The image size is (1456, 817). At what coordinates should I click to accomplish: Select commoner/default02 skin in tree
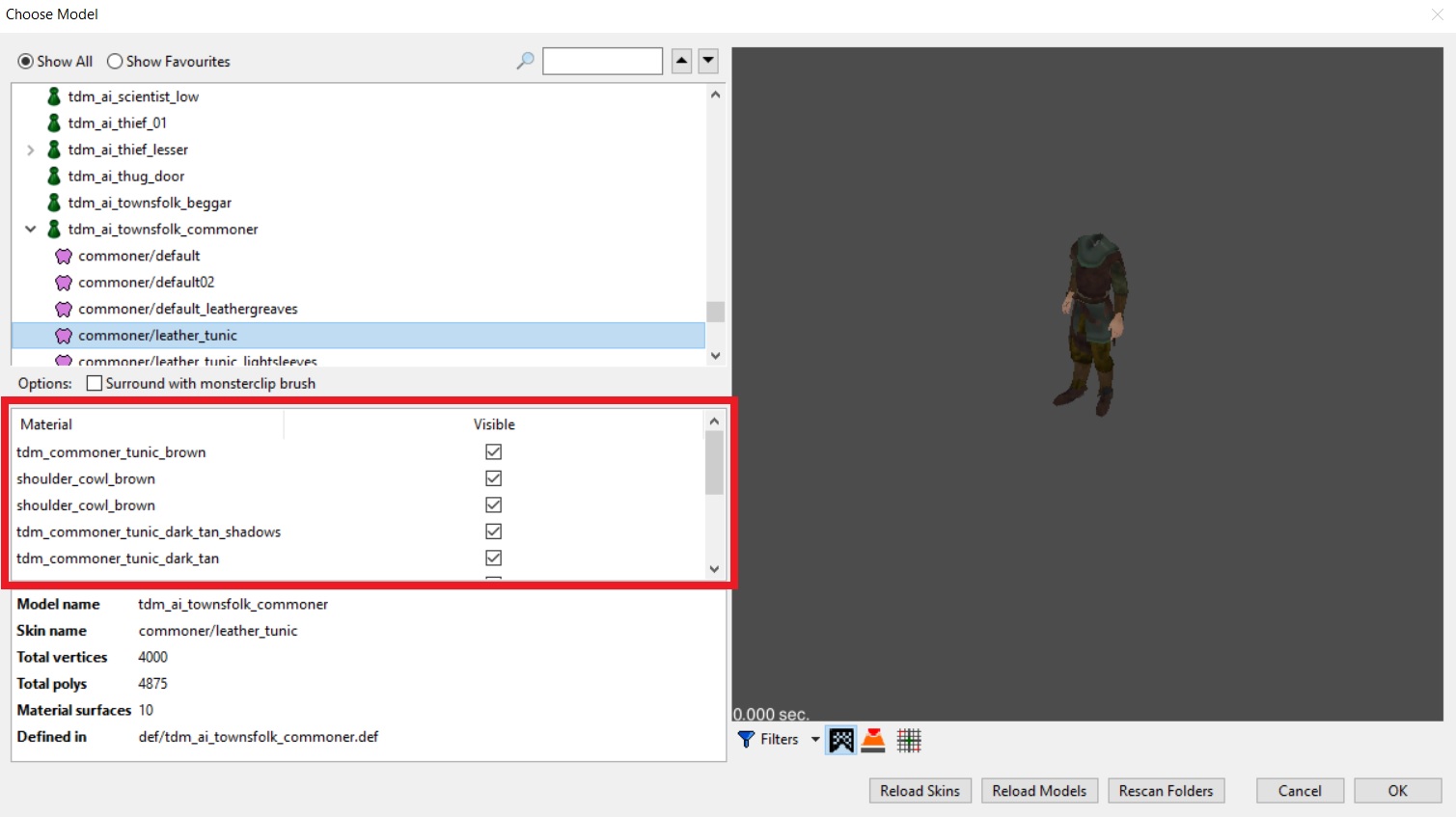pos(147,283)
